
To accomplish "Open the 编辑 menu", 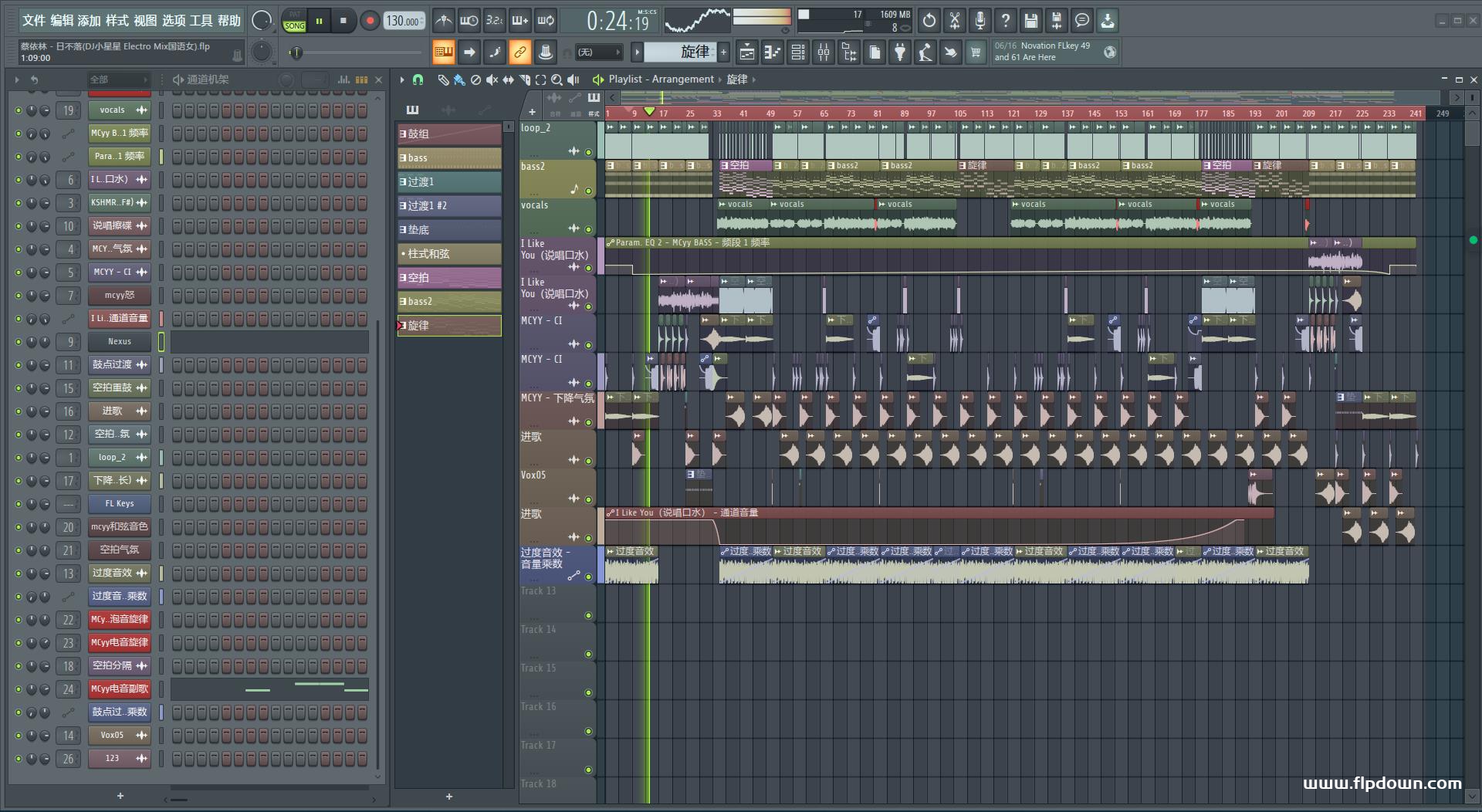I will click(62, 21).
